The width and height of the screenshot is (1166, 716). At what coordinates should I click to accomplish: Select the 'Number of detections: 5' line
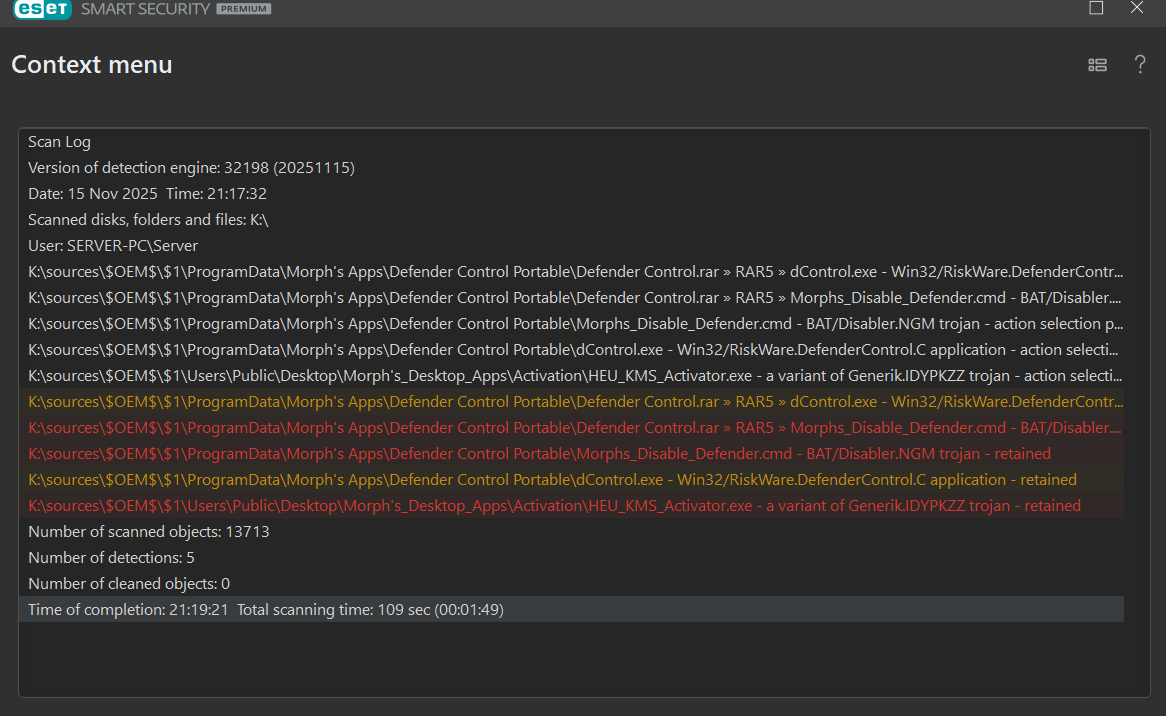point(111,558)
